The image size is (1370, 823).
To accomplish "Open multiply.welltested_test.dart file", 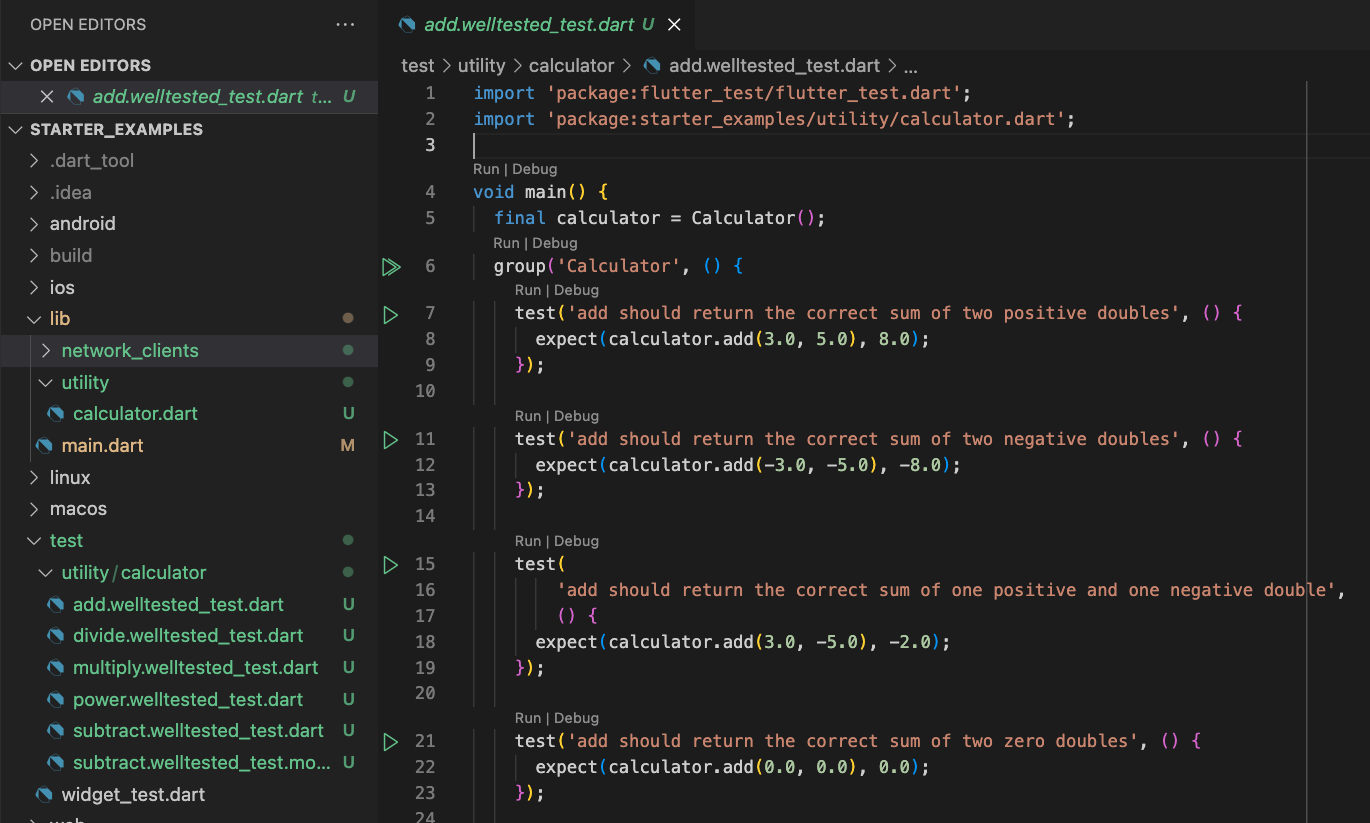I will pos(195,668).
